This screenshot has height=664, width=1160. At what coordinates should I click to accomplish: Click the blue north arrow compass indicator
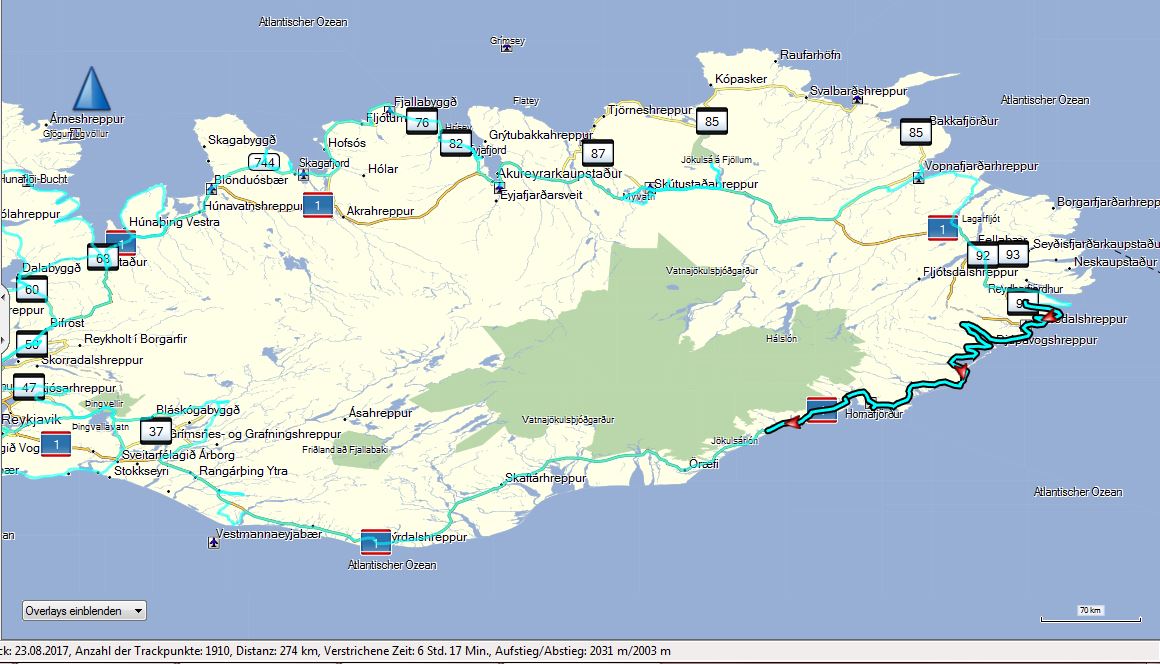91,90
